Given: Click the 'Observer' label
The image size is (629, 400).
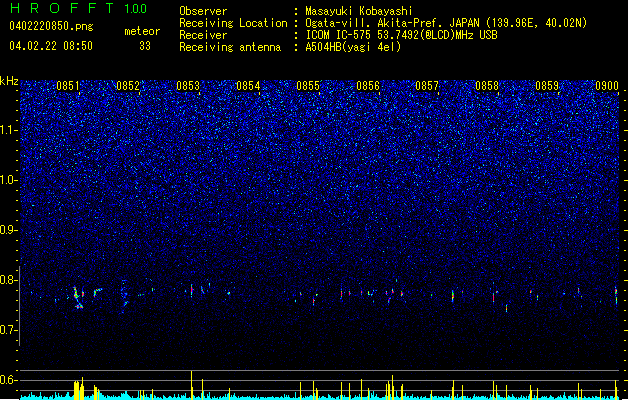Looking at the screenshot, I should [x=203, y=11].
